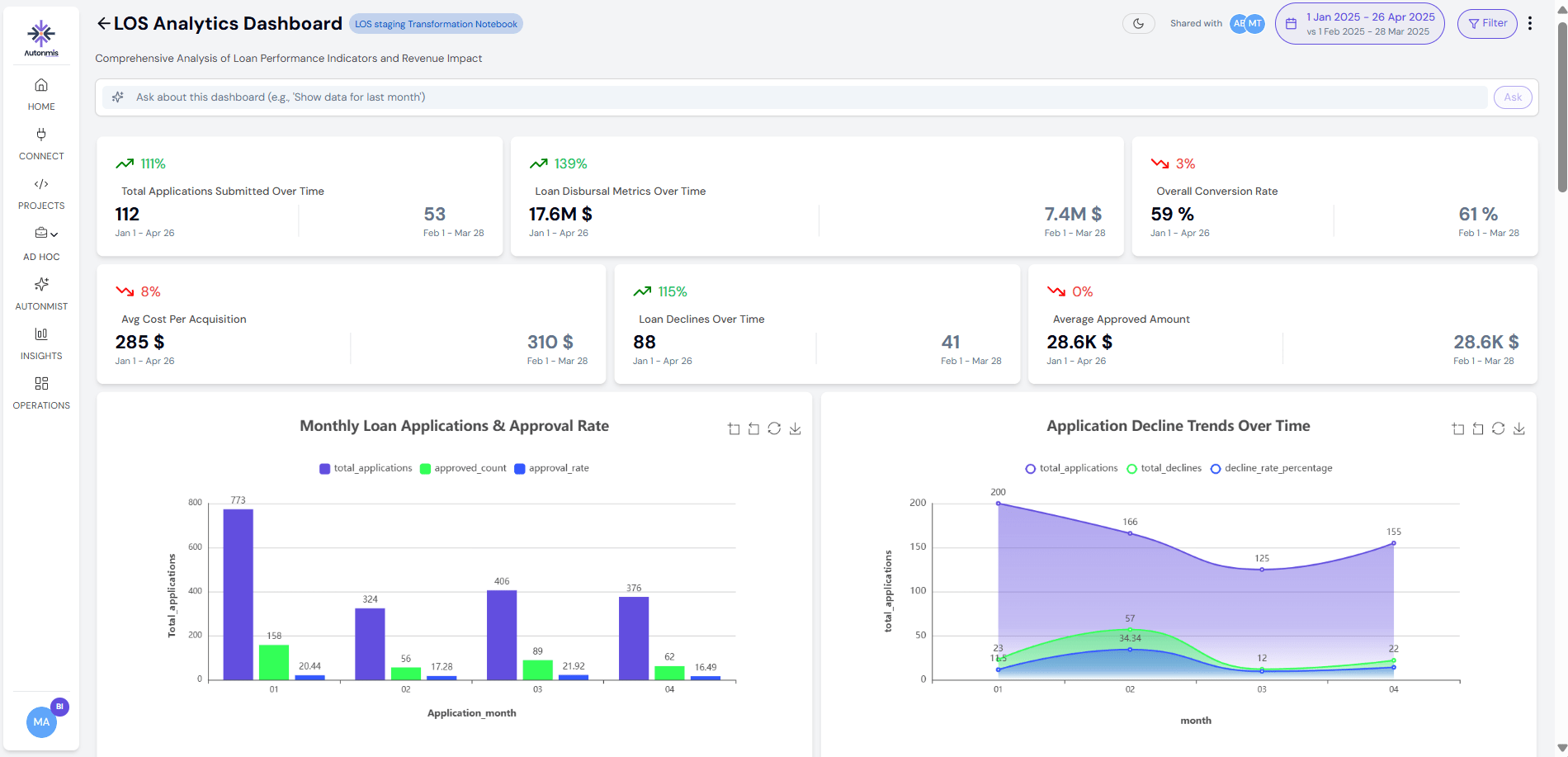Open the three-dot more options menu
1568x757 pixels.
point(1530,24)
